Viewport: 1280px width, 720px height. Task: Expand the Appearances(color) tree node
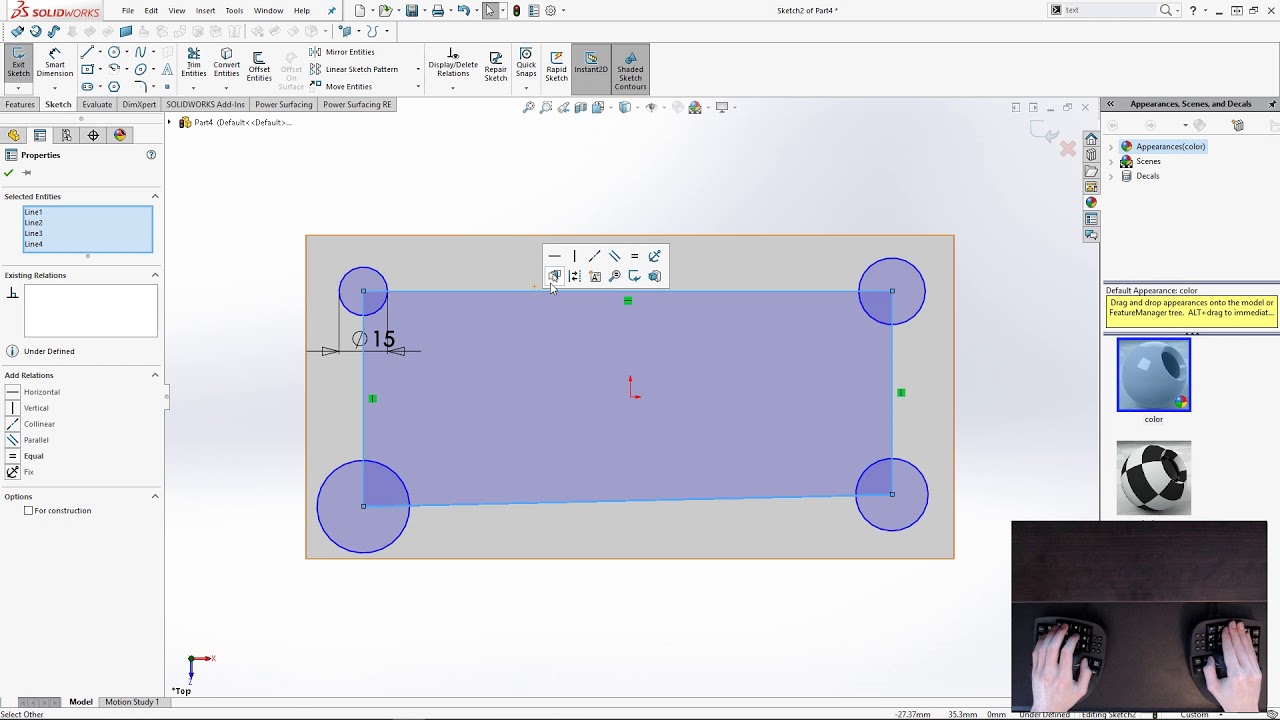[x=1111, y=147]
